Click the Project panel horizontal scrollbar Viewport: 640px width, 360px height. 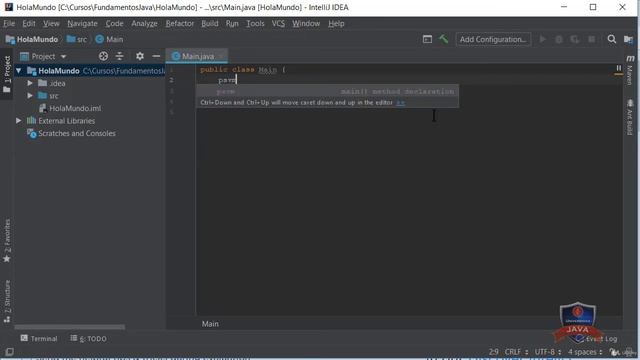coord(70,327)
